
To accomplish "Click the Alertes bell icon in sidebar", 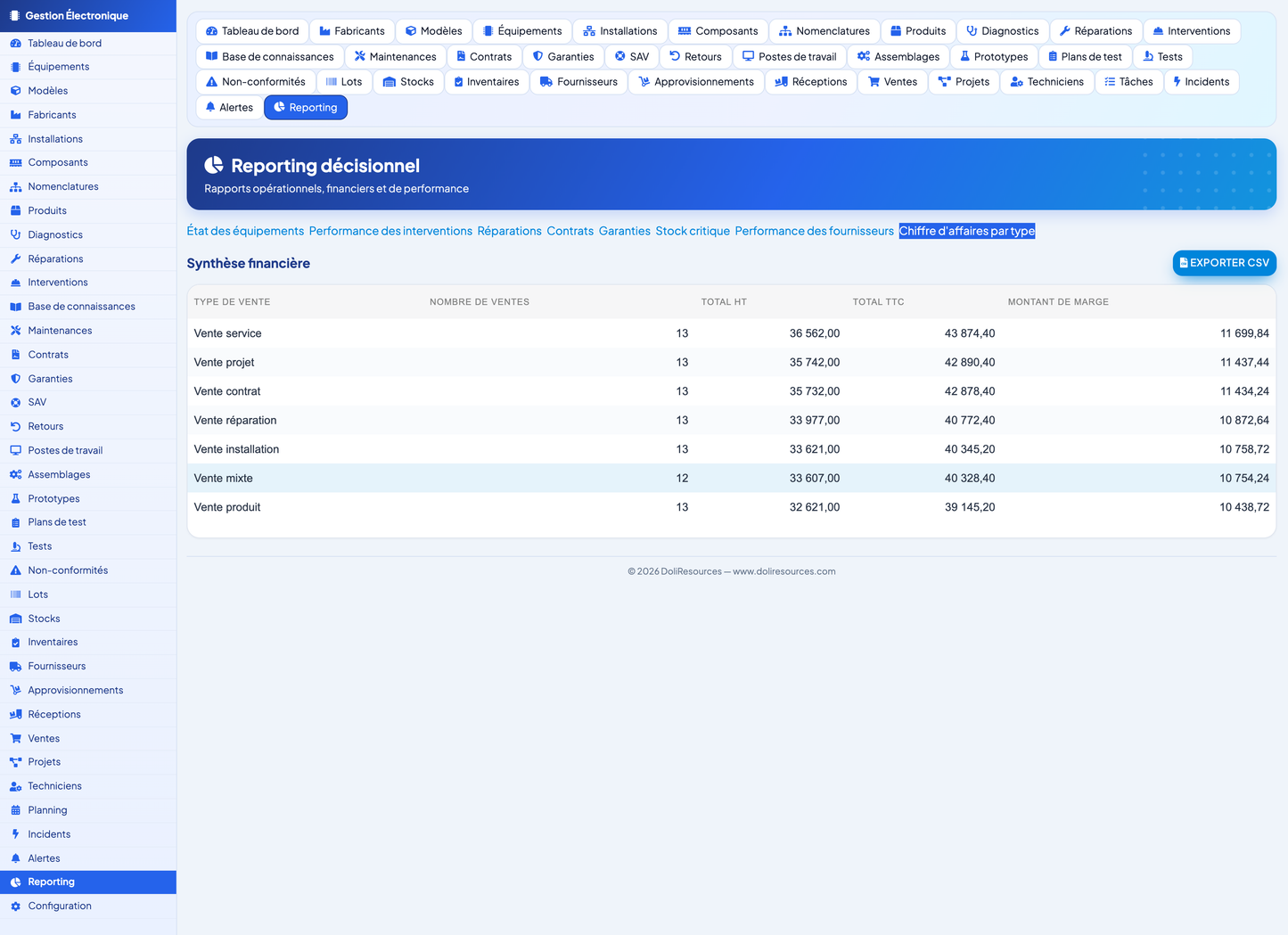I will click(x=15, y=858).
